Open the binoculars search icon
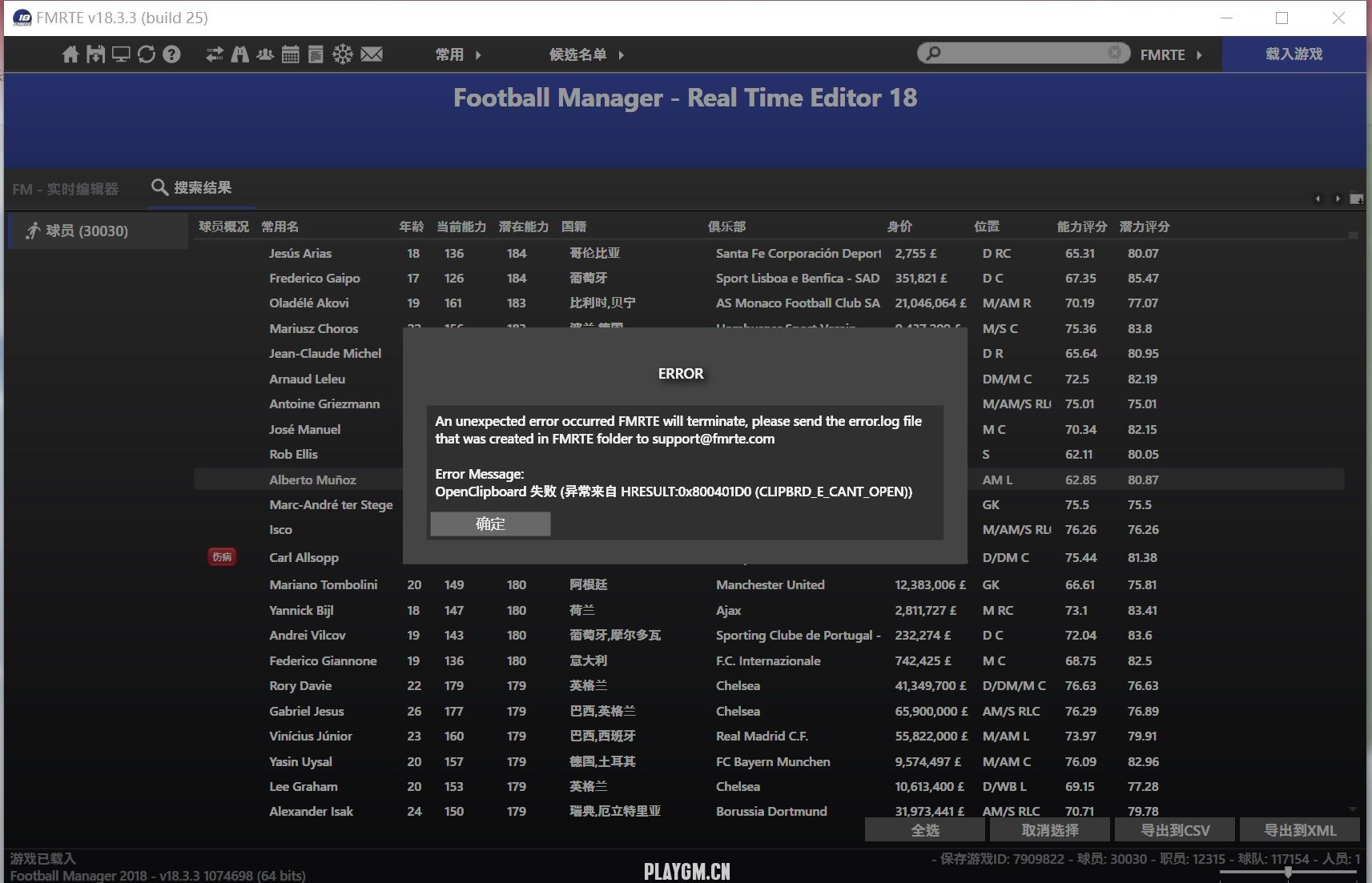Viewport: 1372px width, 883px height. click(239, 54)
